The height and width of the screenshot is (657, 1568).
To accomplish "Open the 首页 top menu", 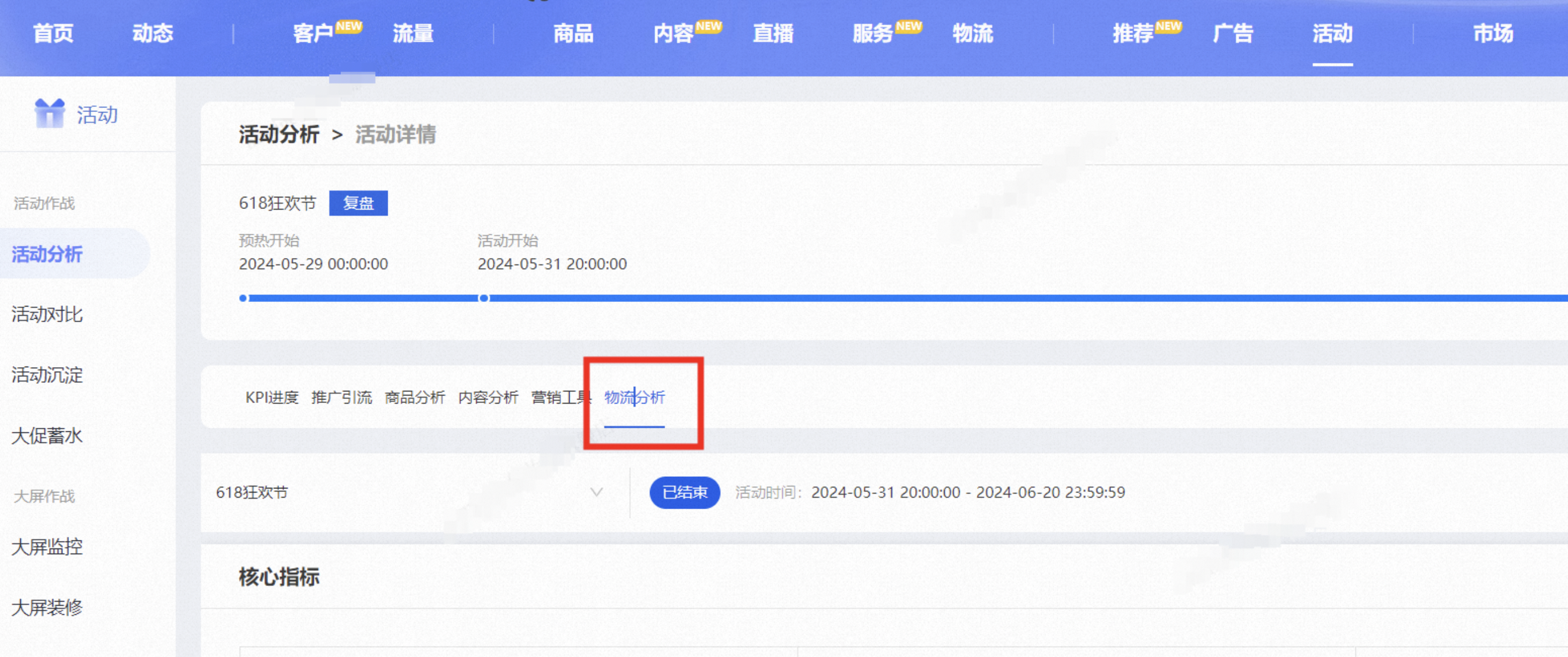I will coord(53,33).
